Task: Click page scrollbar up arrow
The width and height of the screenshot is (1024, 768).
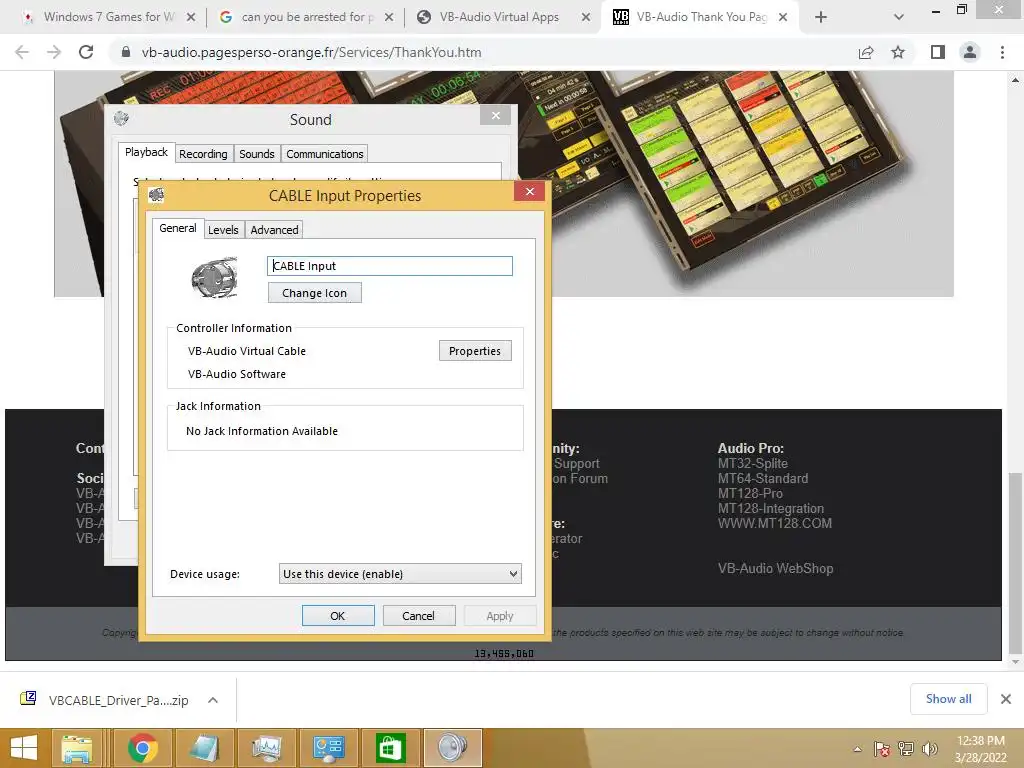Action: tap(1015, 80)
